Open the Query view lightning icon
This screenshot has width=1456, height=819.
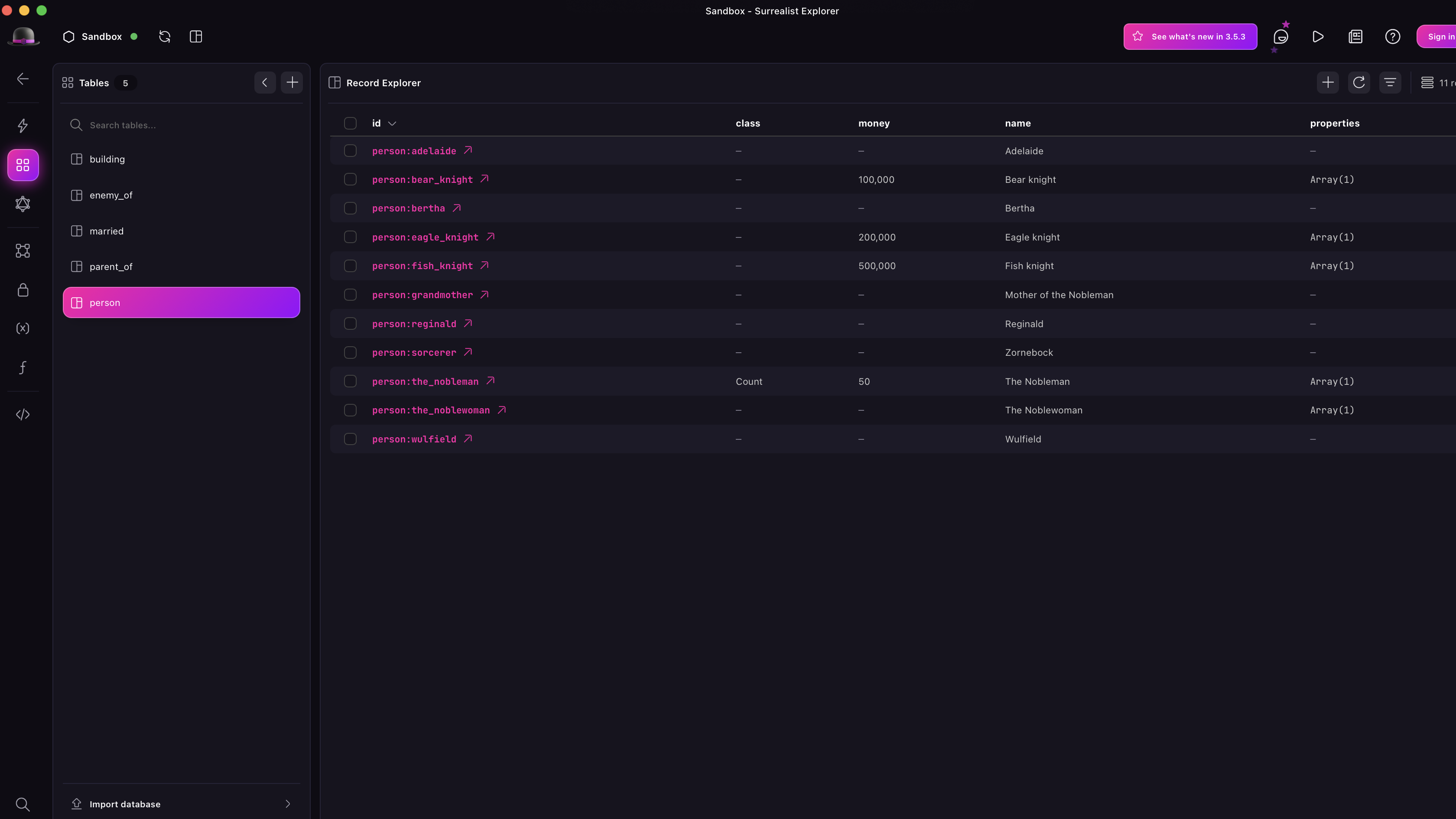(x=23, y=125)
